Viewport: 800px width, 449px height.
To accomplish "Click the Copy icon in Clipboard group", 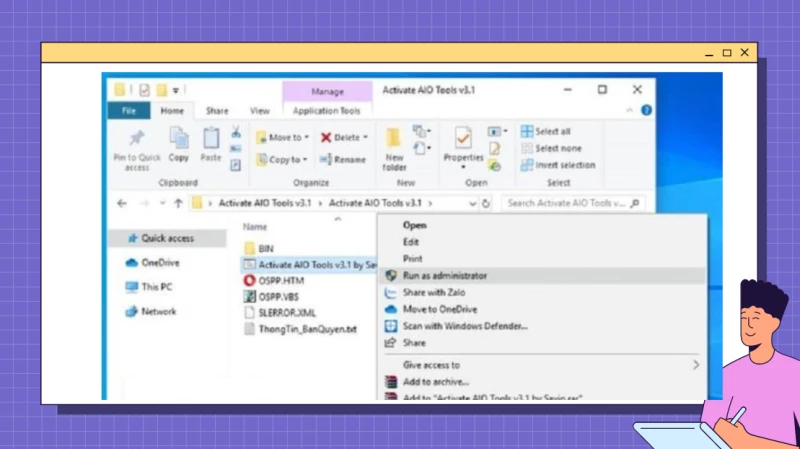I will pos(179,139).
